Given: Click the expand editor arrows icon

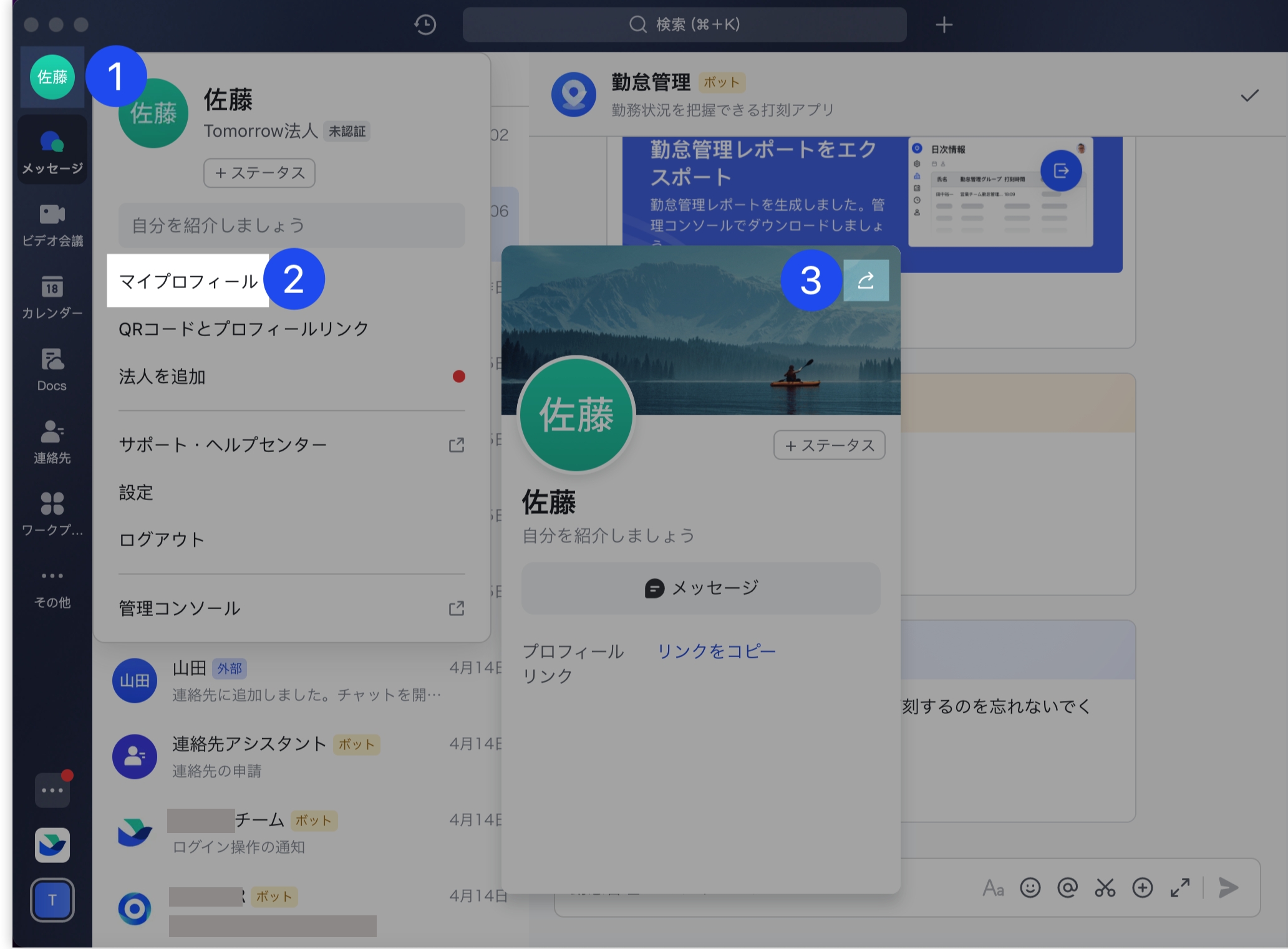Looking at the screenshot, I should [1180, 888].
